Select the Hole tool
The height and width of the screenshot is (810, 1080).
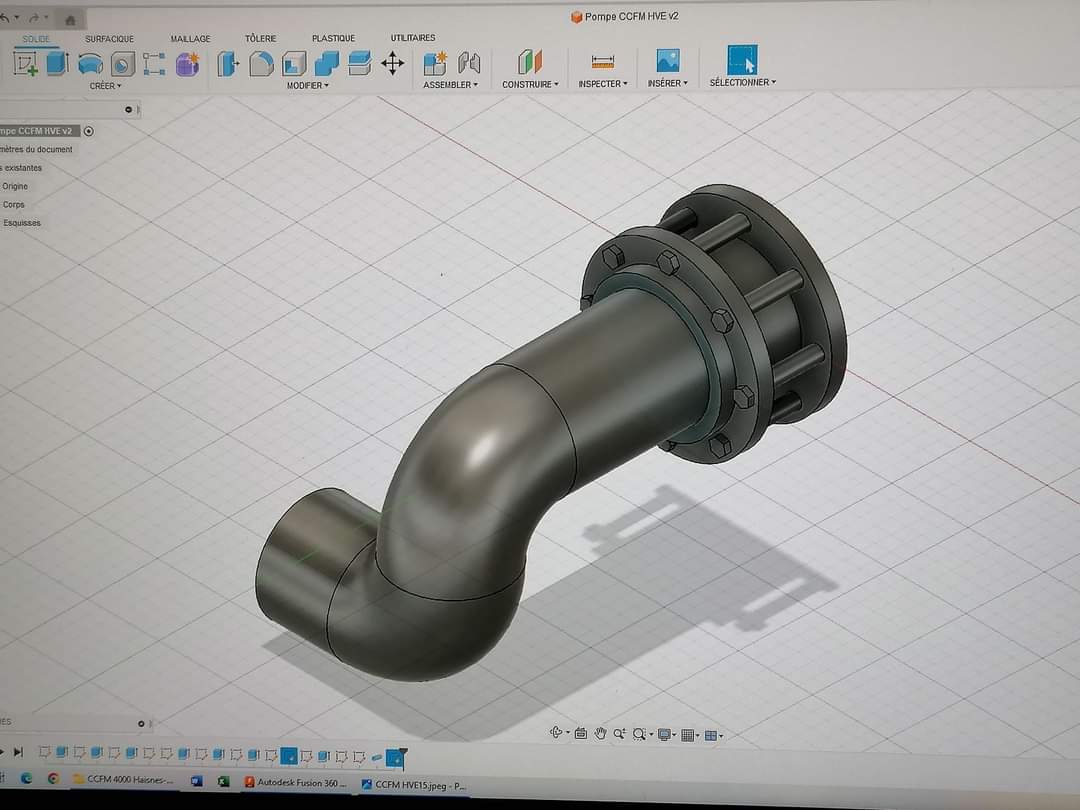coord(123,65)
